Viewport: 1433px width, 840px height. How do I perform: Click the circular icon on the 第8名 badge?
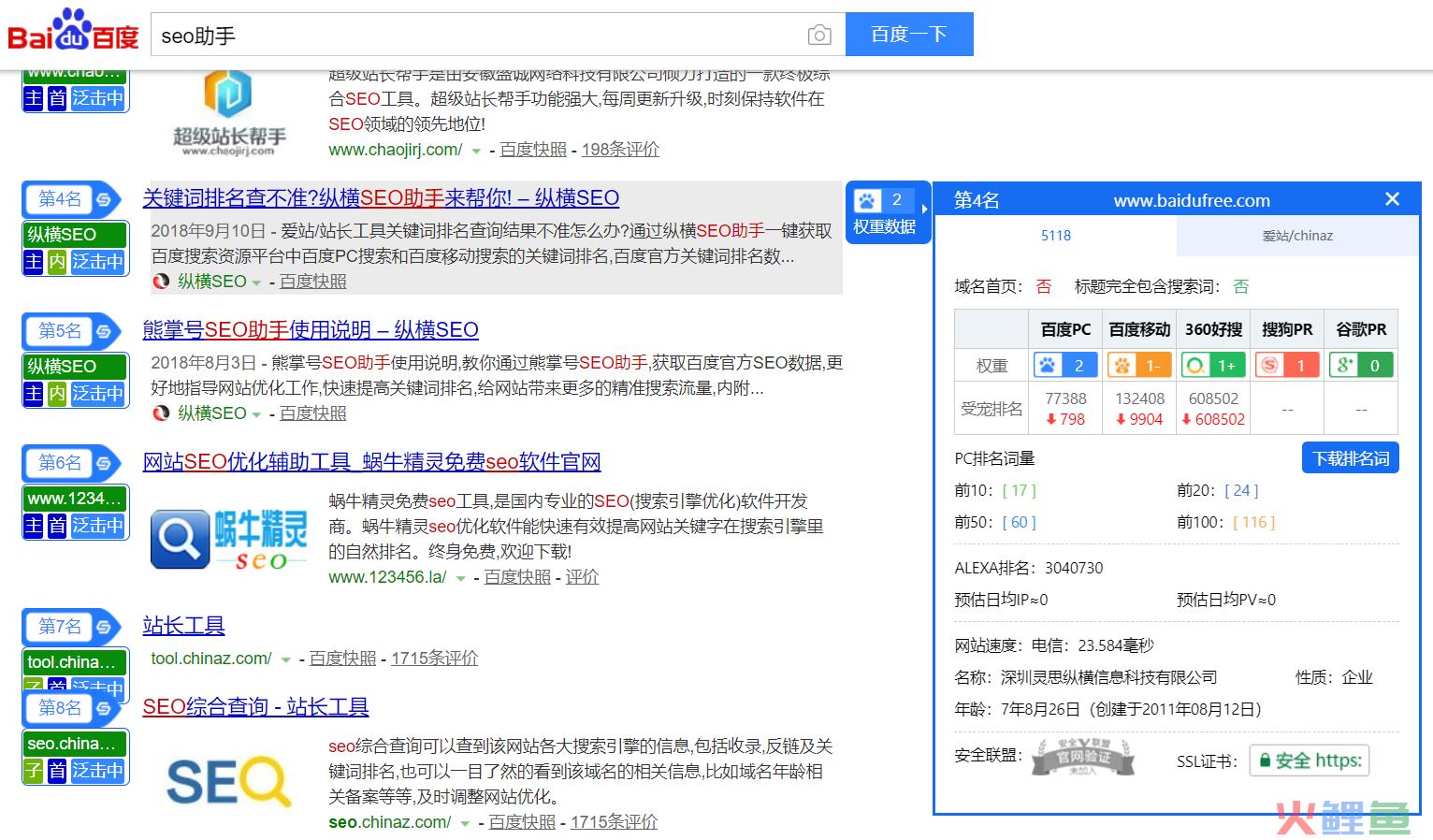pyautogui.click(x=104, y=708)
